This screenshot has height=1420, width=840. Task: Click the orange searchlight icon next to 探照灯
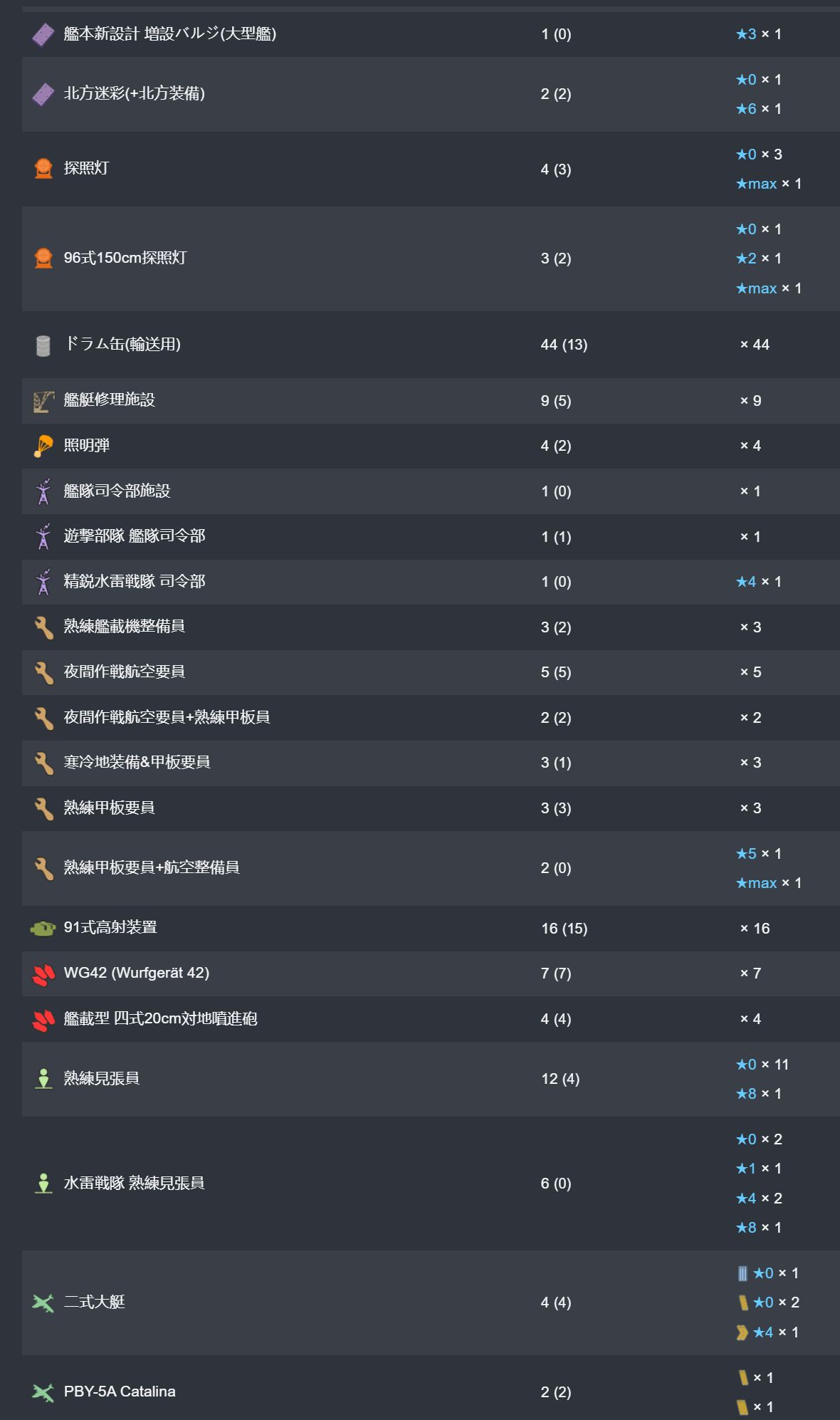click(x=43, y=169)
